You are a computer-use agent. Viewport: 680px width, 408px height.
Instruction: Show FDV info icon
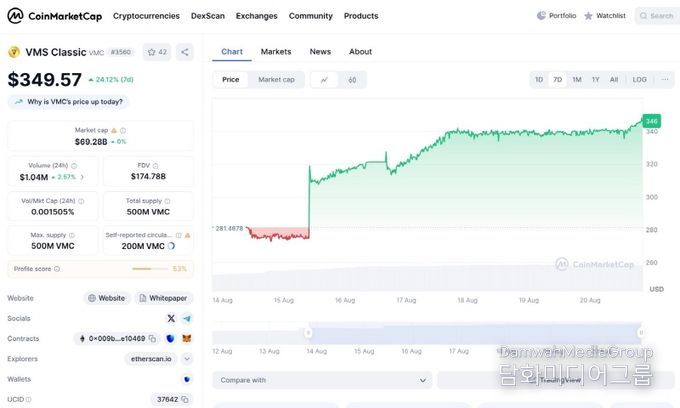pos(156,166)
